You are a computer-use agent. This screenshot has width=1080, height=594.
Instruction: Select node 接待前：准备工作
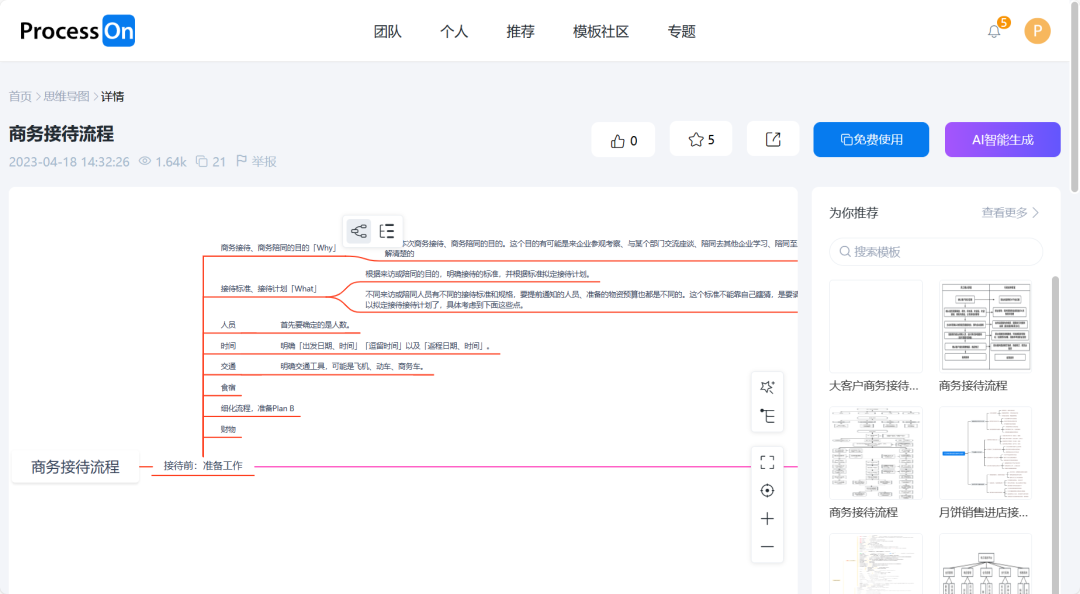[x=203, y=466]
